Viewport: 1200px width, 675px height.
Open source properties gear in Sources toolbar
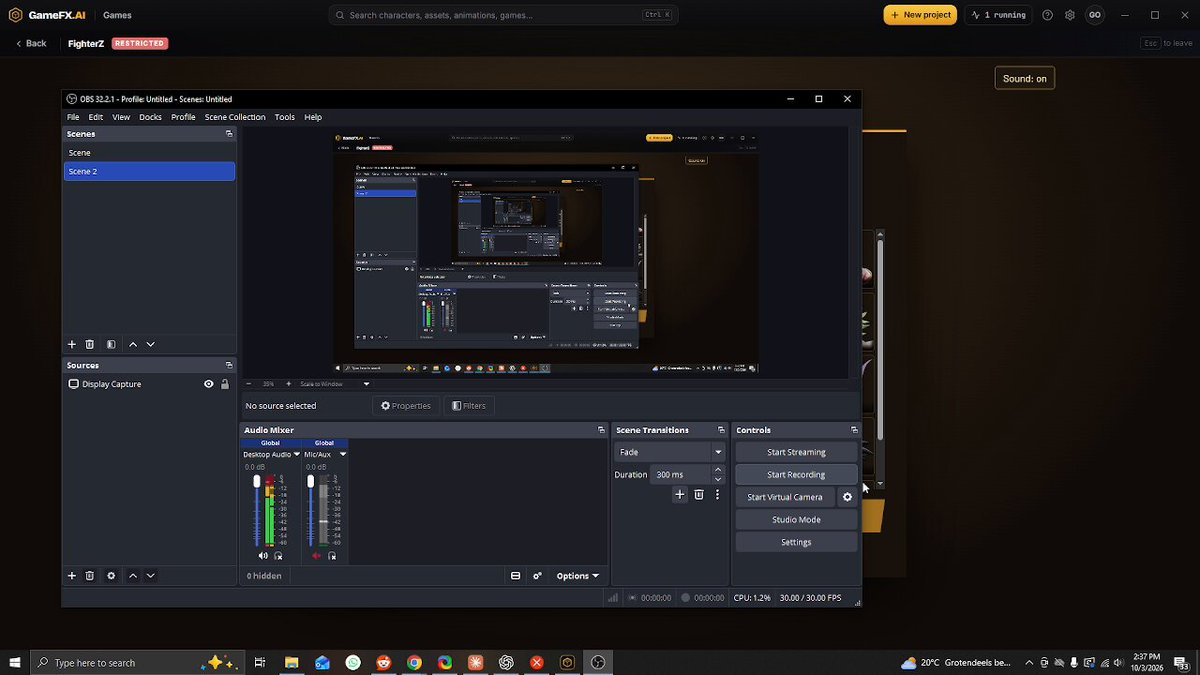[x=111, y=576]
